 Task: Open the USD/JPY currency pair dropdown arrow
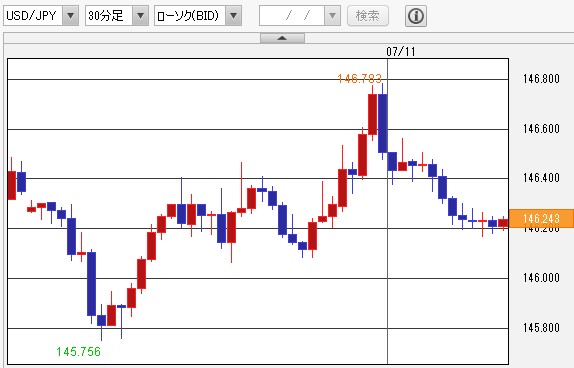71,16
